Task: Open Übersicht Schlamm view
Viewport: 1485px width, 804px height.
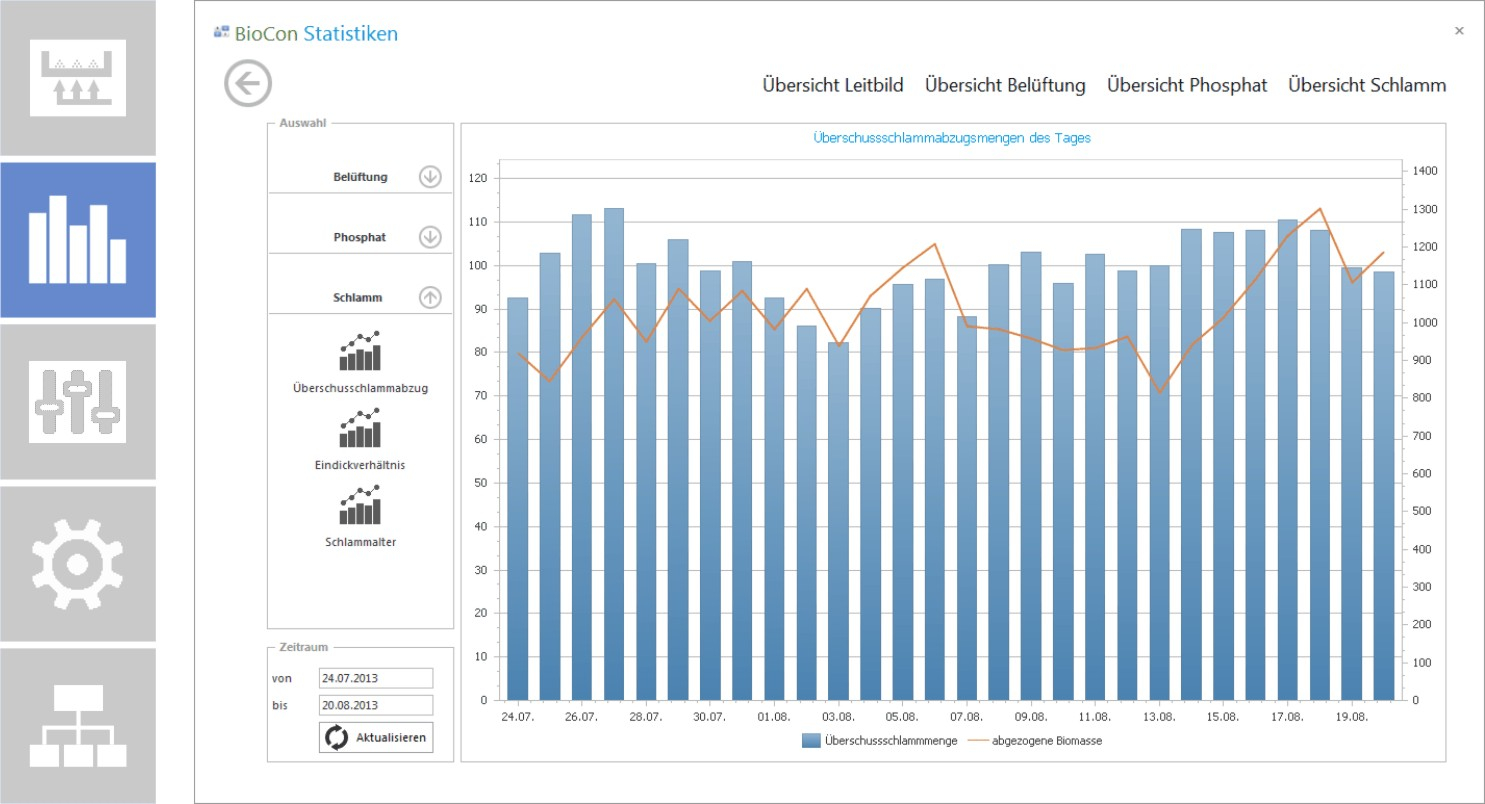Action: coord(1367,85)
